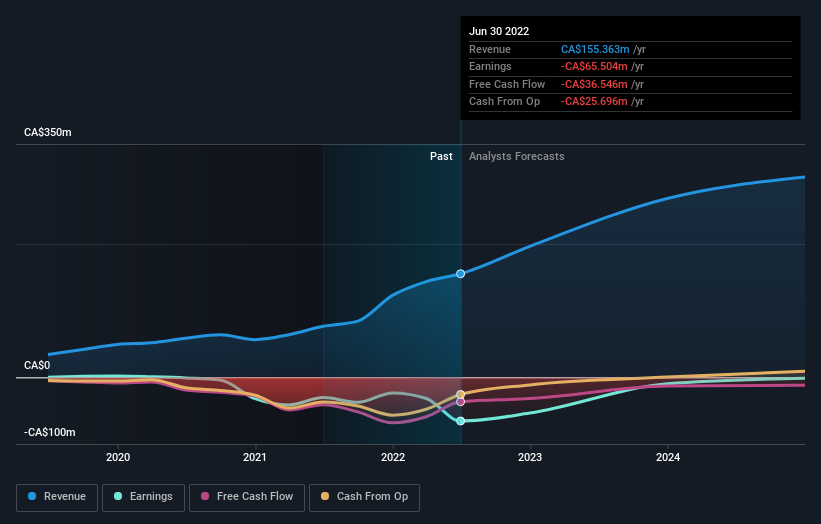This screenshot has width=821, height=524.
Task: Toggle the Earnings legend button
Action: pos(143,497)
